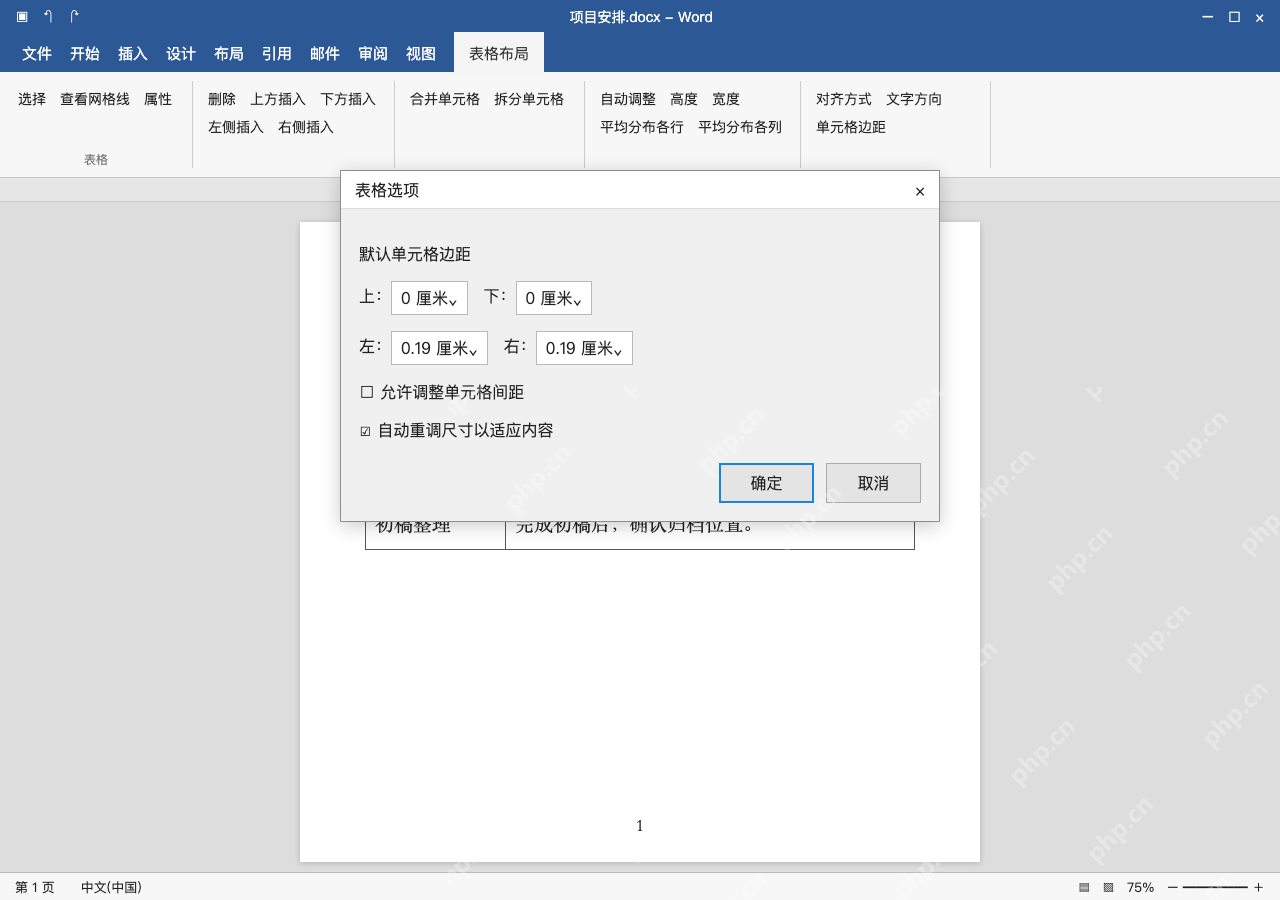Click 右侧插入 command

[306, 127]
